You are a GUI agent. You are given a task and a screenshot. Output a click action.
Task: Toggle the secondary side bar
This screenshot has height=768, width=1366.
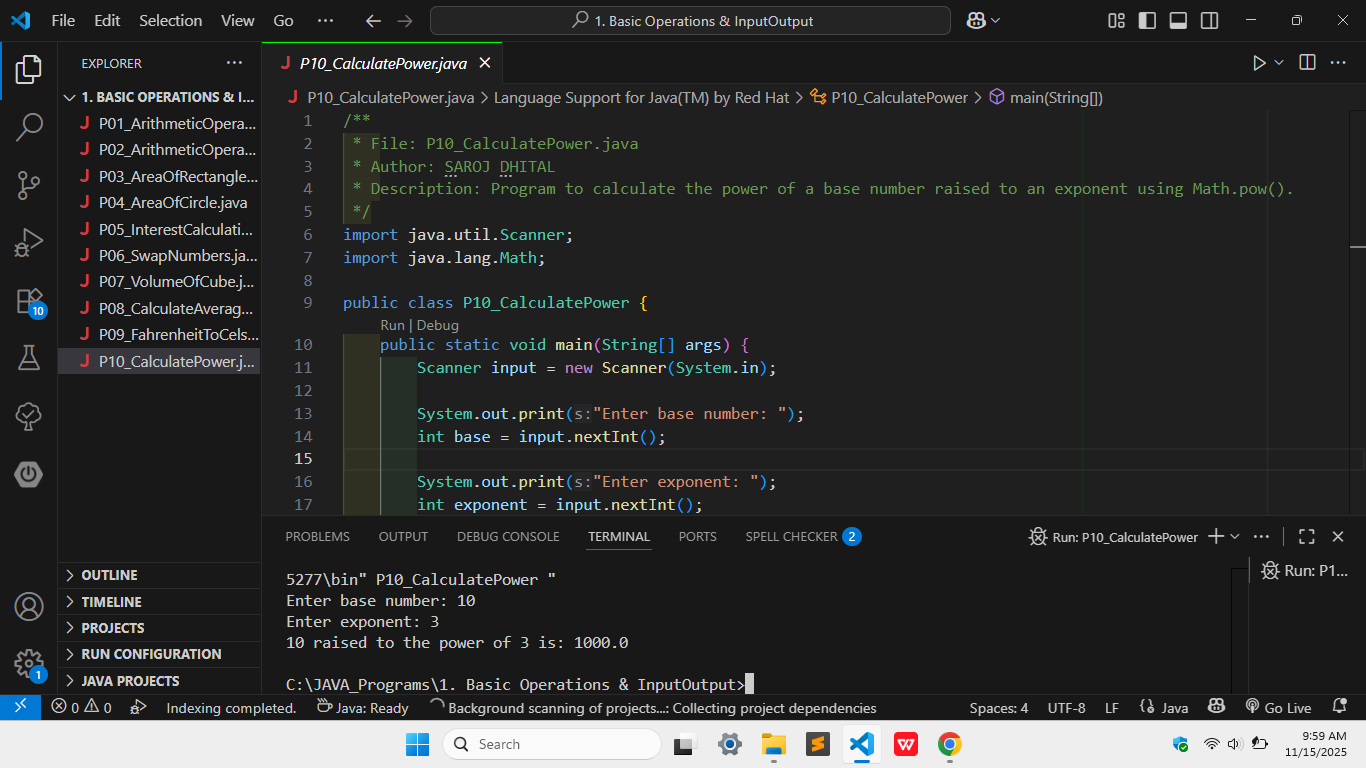pyautogui.click(x=1209, y=20)
